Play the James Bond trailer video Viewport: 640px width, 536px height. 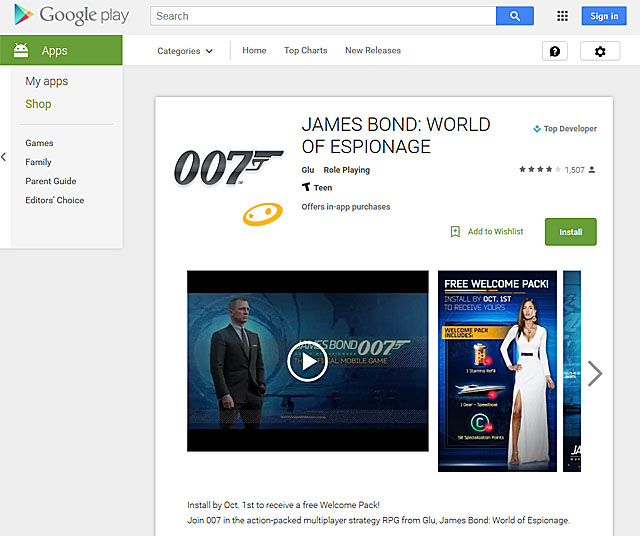point(307,361)
